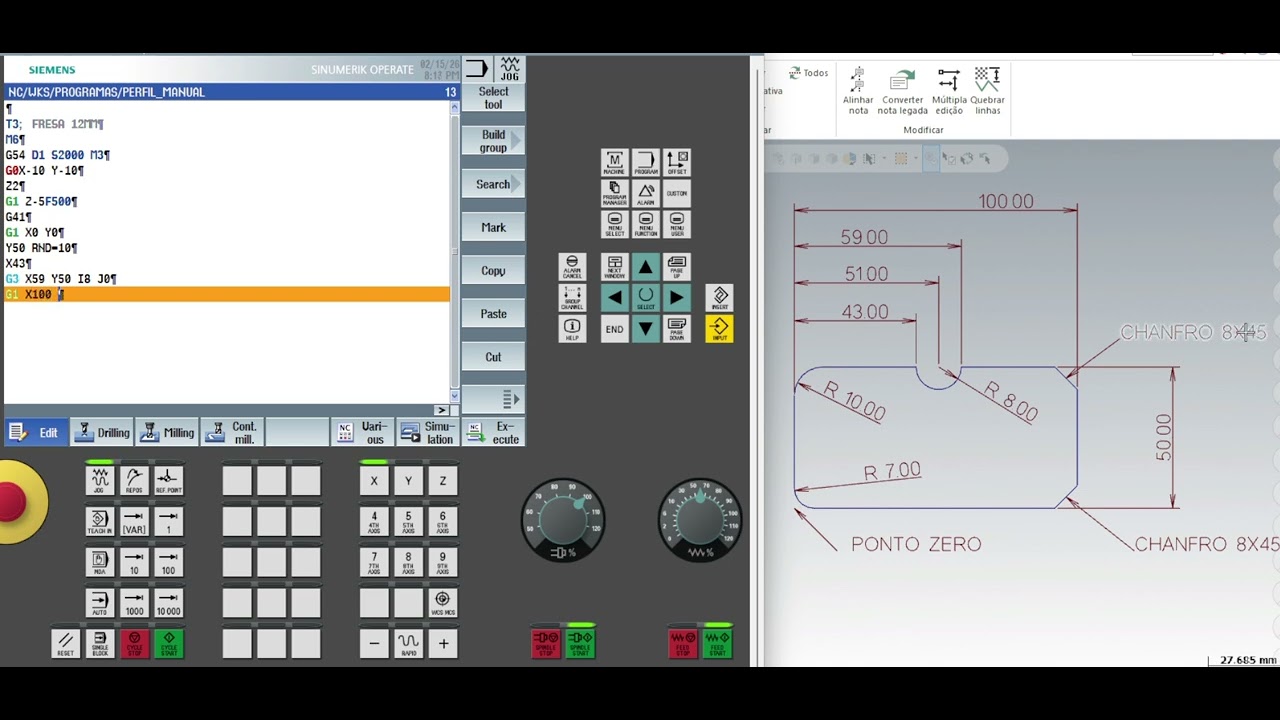The image size is (1280, 720).
Task: Activate MDA mode key
Action: [100, 563]
